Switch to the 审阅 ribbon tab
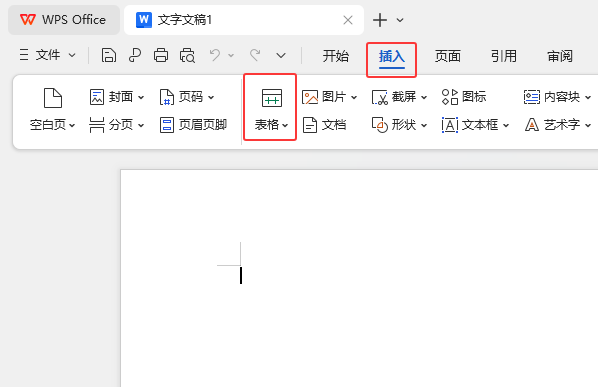Screen dimensions: 598x387 (560, 56)
